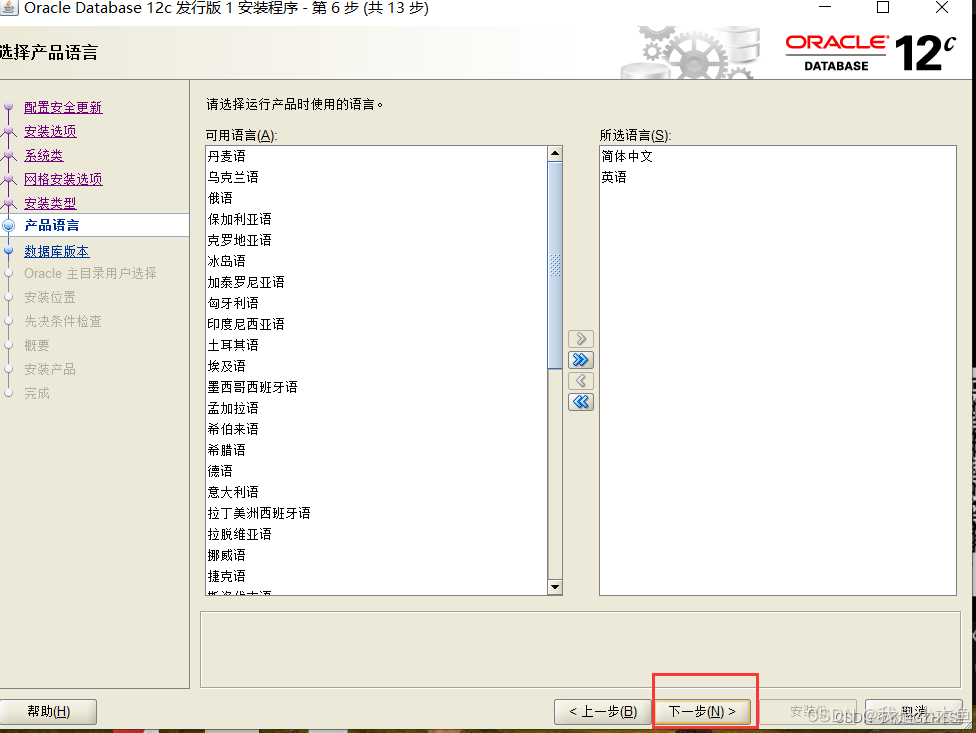Select 加泰罗尼亚语 in available languages

[377, 282]
